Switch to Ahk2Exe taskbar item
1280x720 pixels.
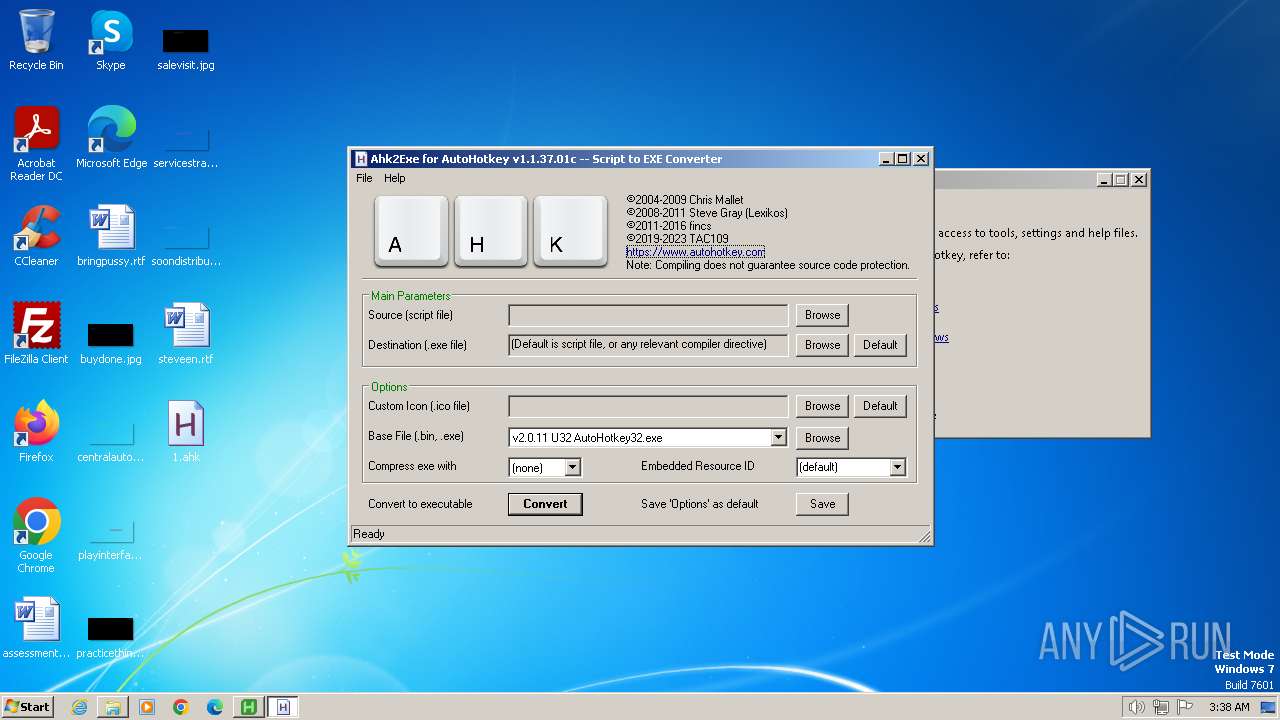coord(283,707)
